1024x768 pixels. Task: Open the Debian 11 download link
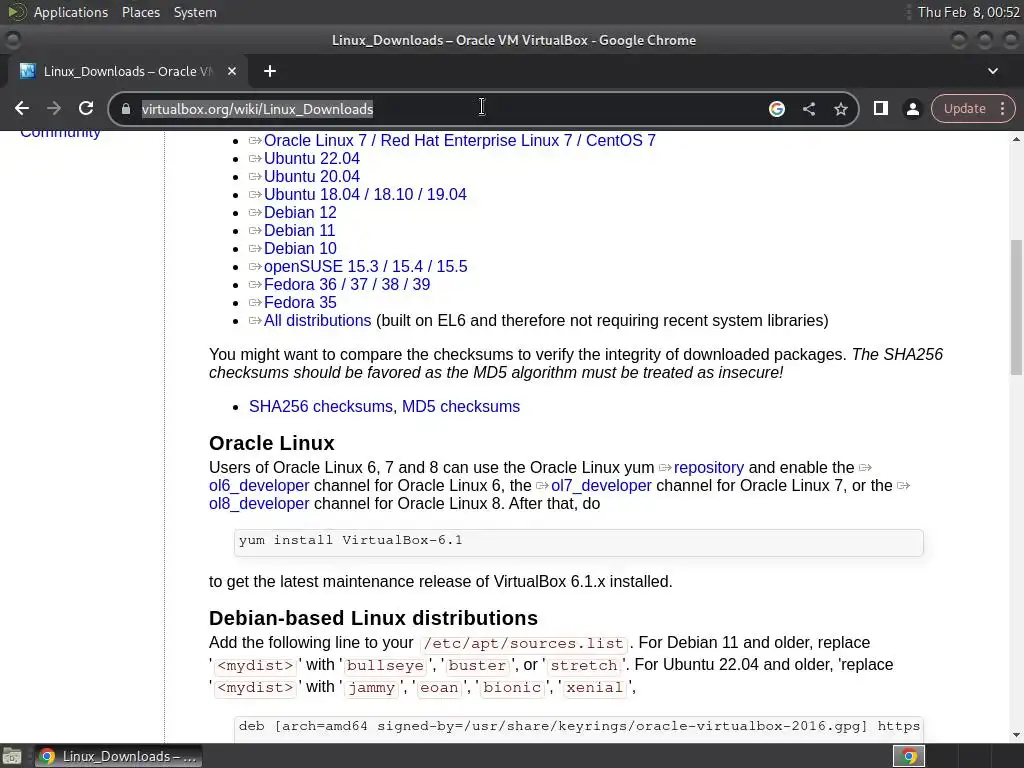point(299,231)
